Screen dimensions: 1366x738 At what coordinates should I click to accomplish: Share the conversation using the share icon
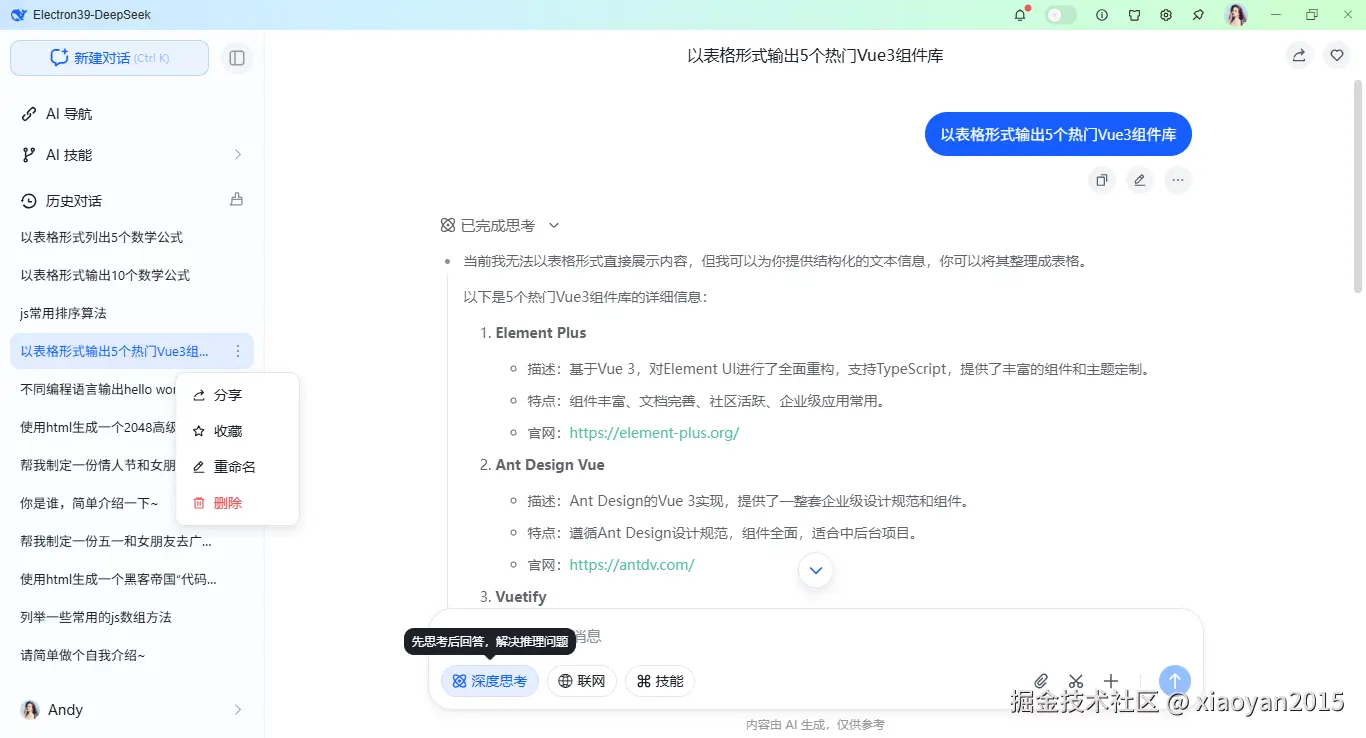point(1298,55)
